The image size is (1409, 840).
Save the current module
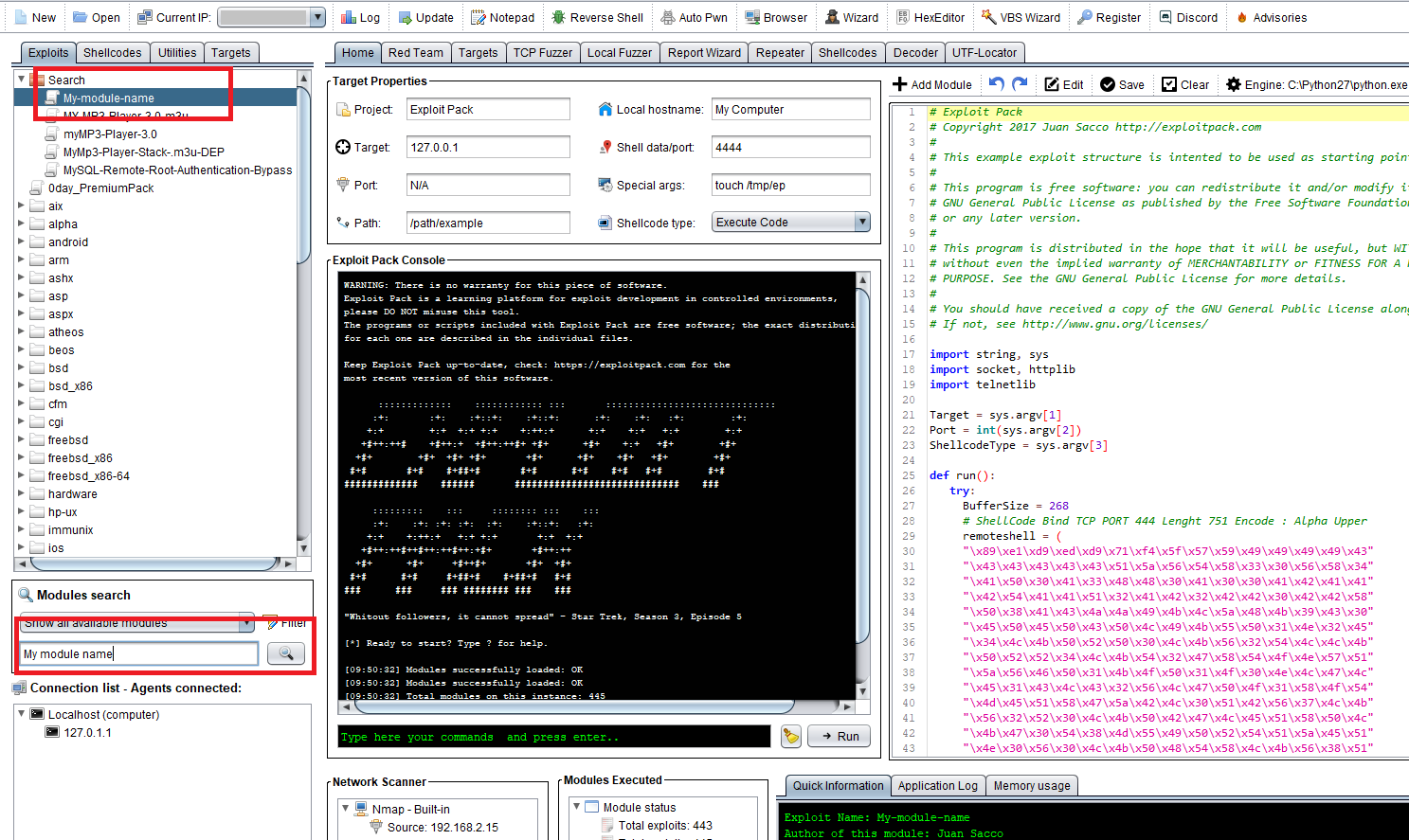(x=1122, y=84)
